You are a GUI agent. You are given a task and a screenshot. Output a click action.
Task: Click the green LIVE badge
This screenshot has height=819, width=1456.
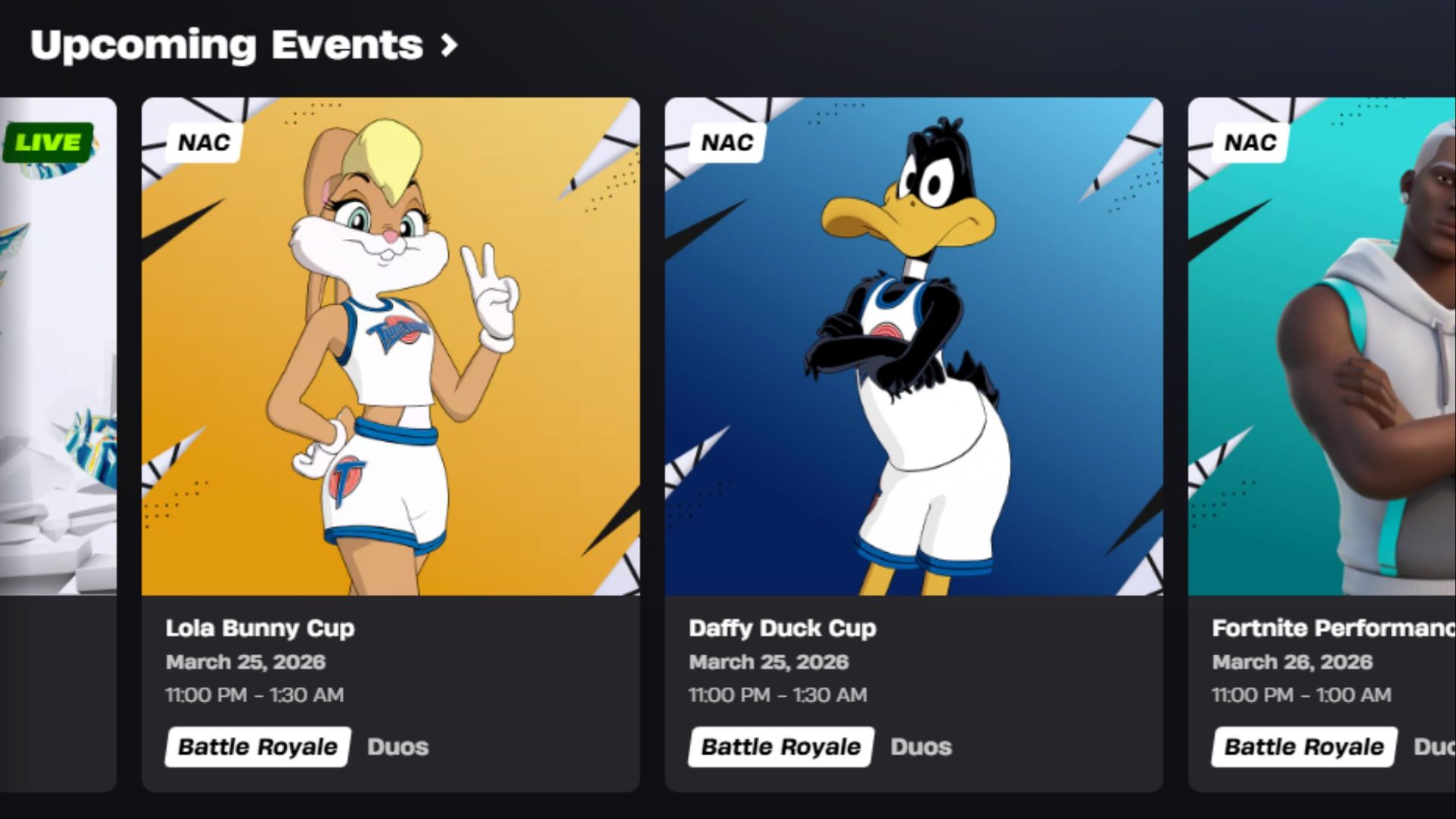[x=49, y=143]
